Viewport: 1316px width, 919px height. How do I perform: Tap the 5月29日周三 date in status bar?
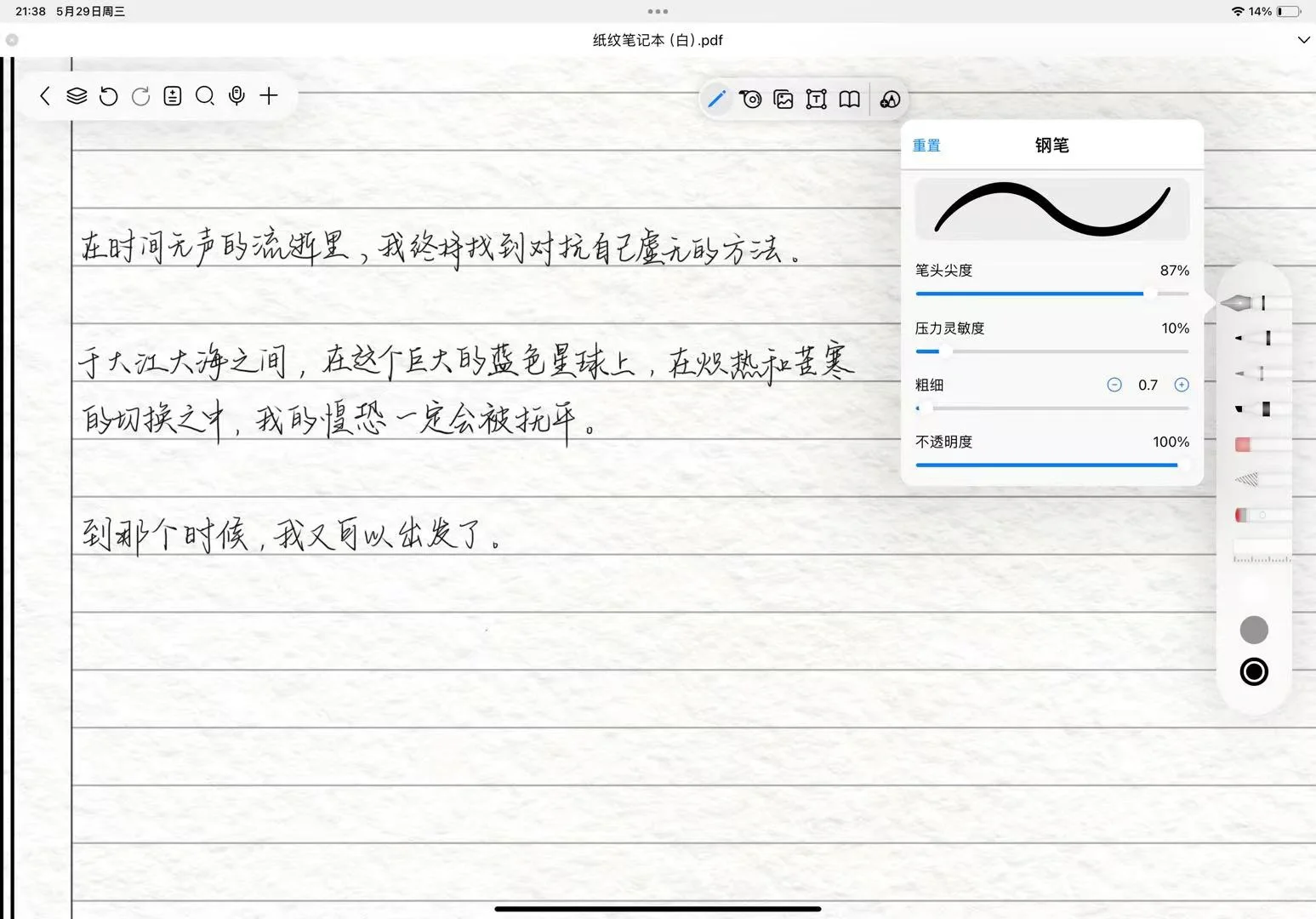pos(90,11)
